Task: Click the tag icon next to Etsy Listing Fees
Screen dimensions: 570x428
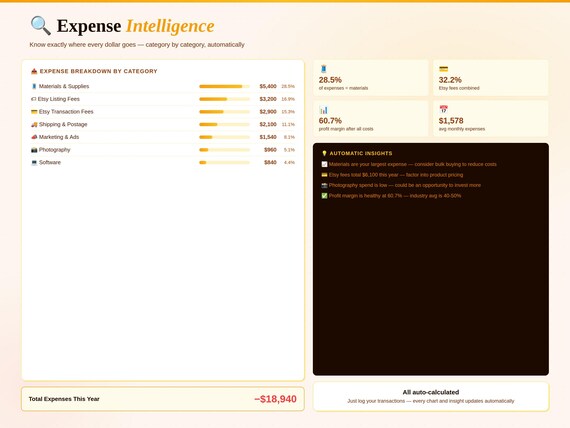Action: (x=33, y=99)
